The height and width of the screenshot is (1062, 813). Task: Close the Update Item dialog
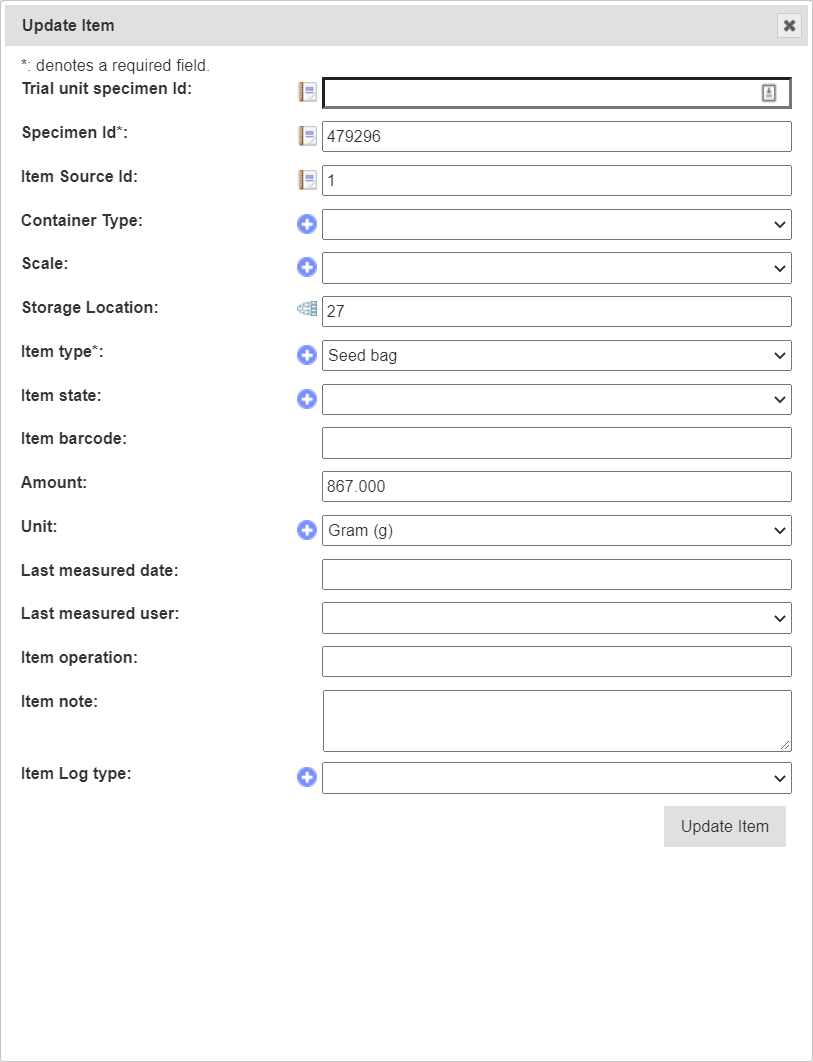pyautogui.click(x=789, y=26)
